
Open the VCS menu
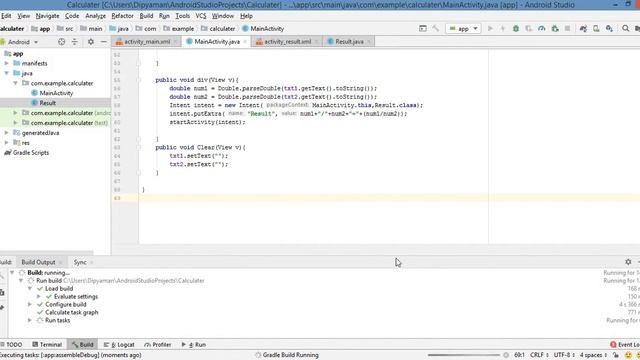201,16
